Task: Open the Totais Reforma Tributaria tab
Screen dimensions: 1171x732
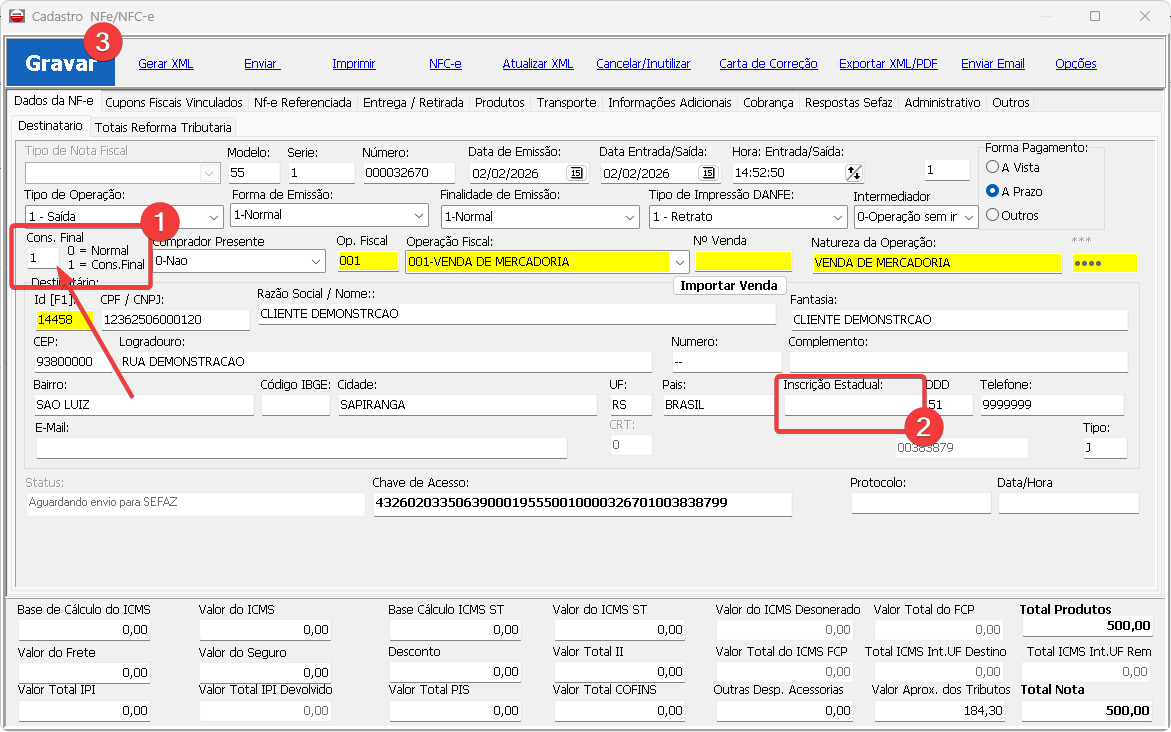Action: (x=163, y=127)
